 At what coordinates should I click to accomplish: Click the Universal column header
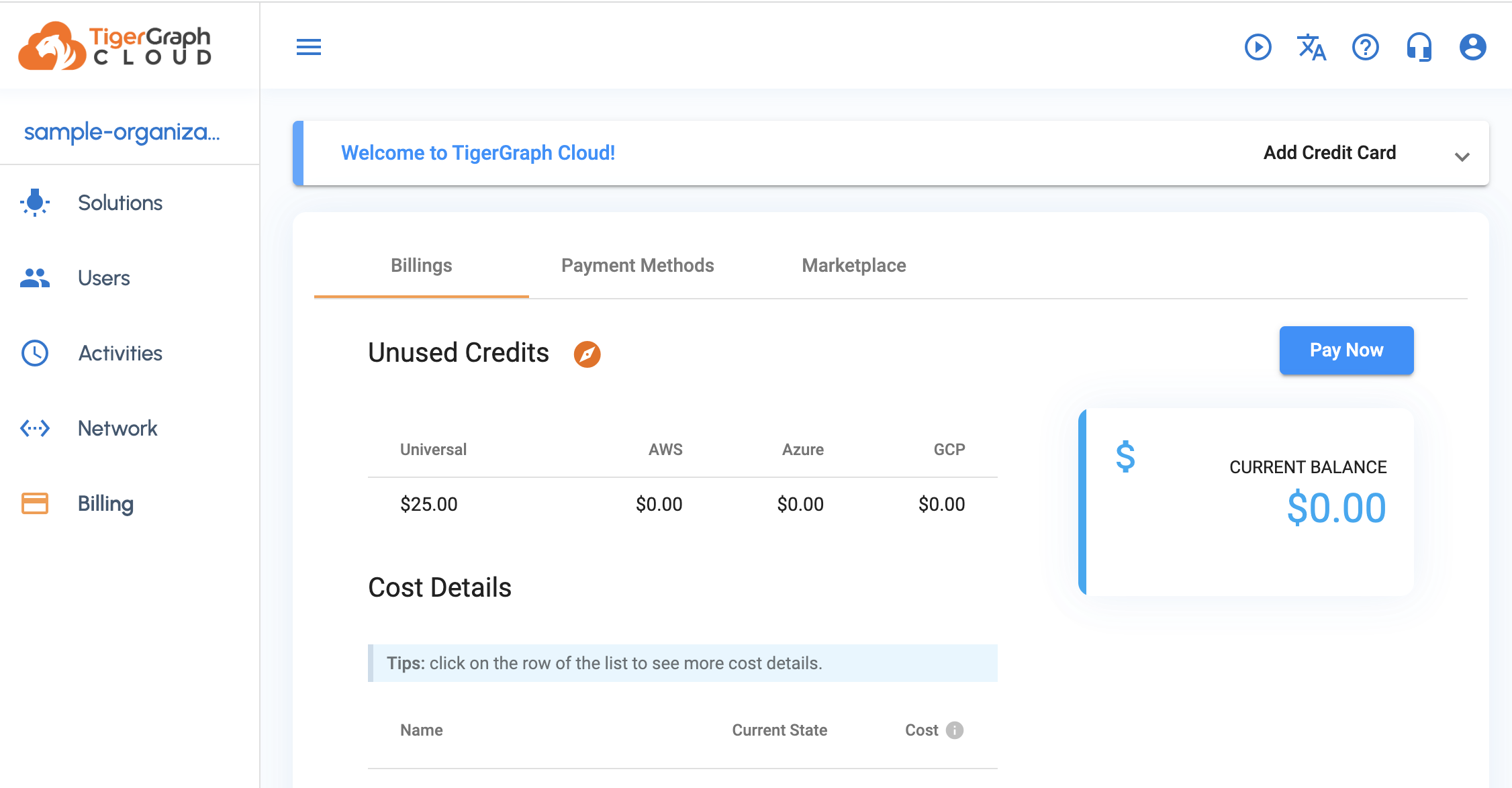coord(433,450)
